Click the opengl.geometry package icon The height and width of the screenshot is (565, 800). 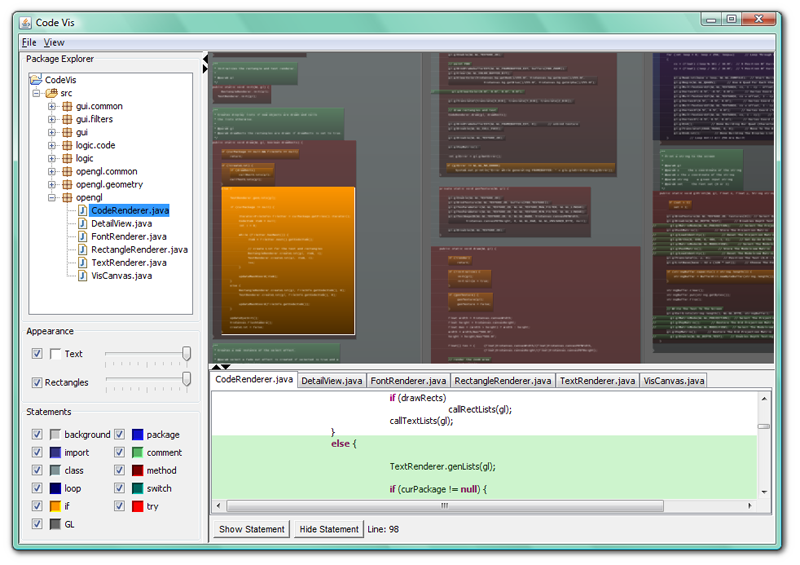(67, 185)
